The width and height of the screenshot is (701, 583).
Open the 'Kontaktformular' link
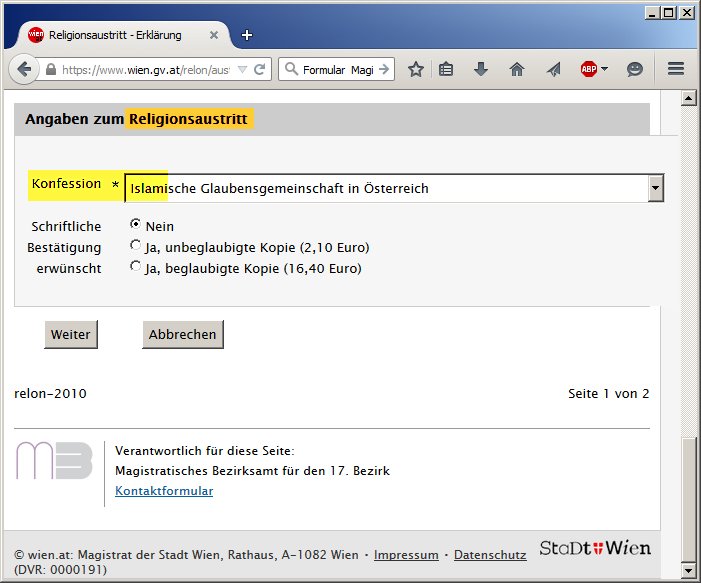(x=164, y=491)
